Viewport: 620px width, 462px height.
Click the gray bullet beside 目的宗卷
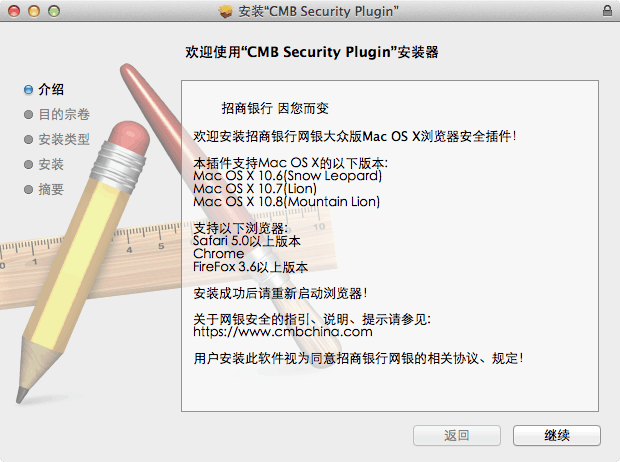[x=28, y=114]
